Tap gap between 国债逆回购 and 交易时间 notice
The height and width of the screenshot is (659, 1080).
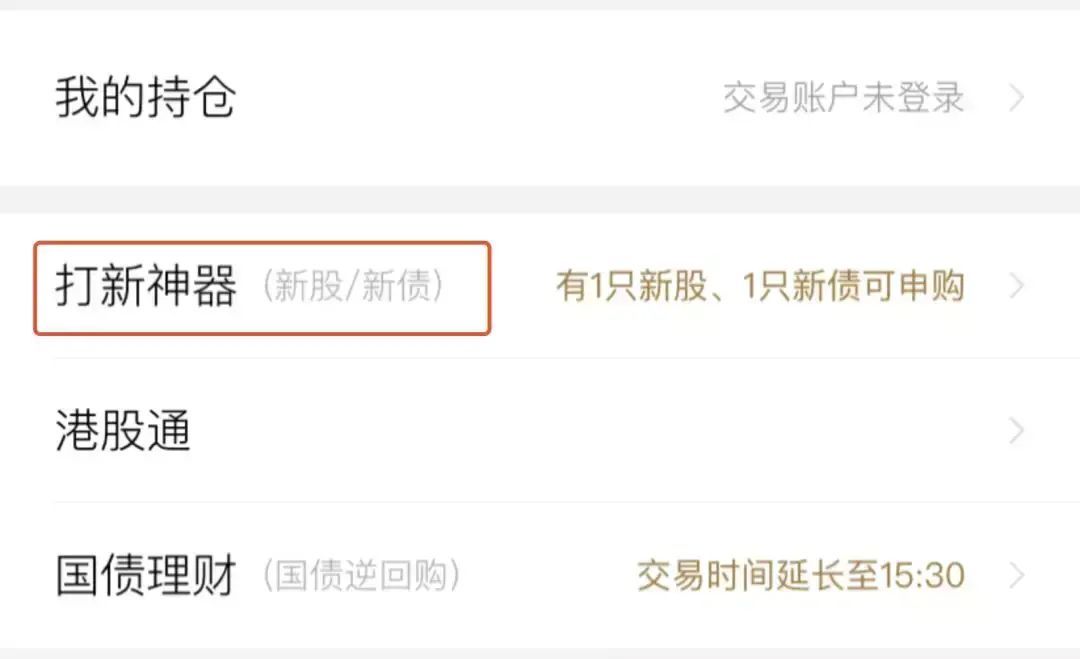(x=549, y=576)
